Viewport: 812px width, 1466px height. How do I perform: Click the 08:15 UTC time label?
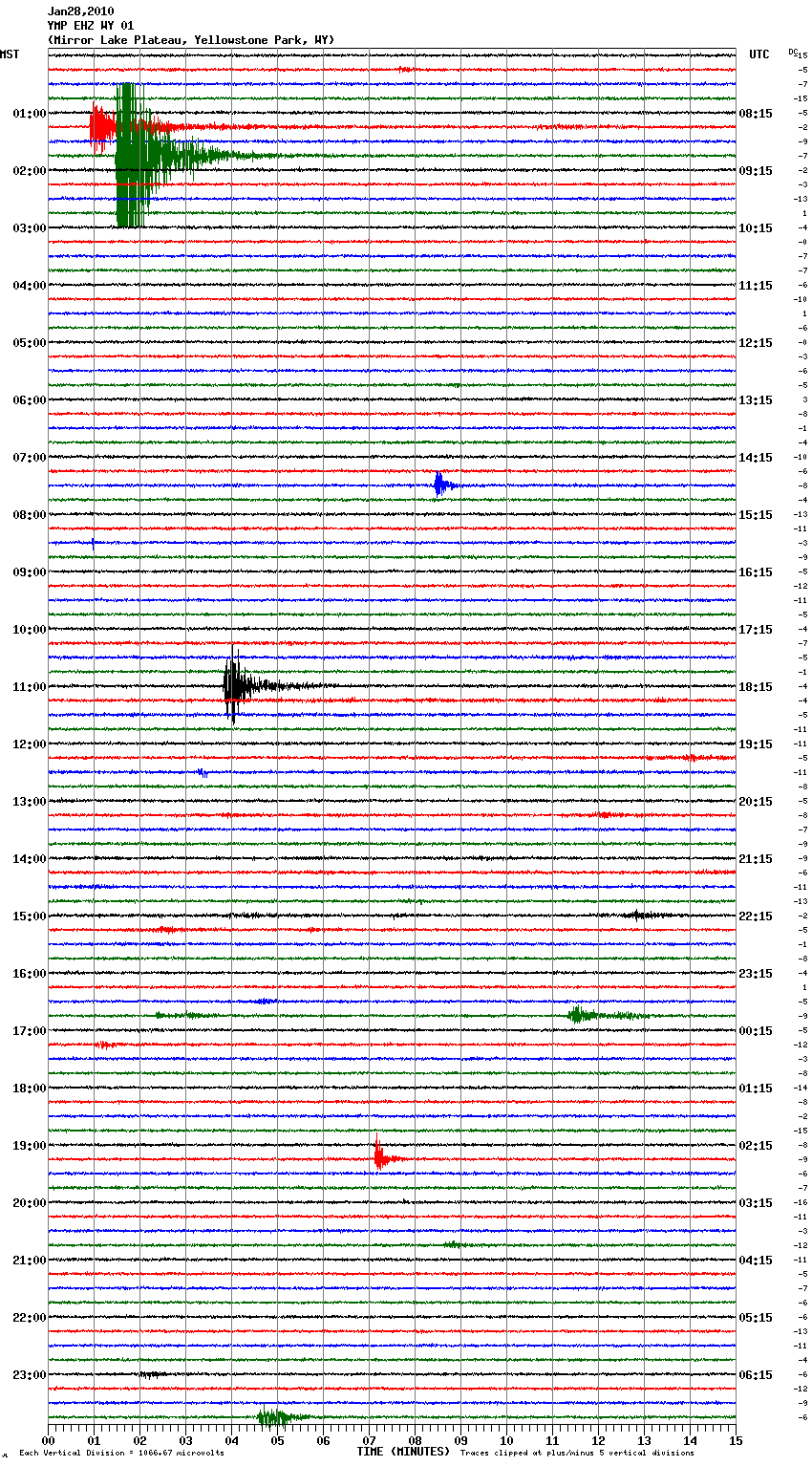[x=756, y=114]
